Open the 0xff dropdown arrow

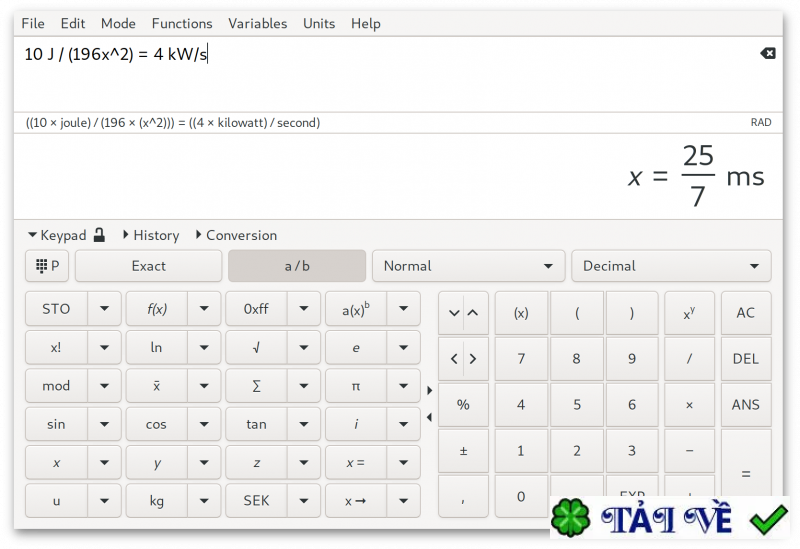tap(304, 309)
